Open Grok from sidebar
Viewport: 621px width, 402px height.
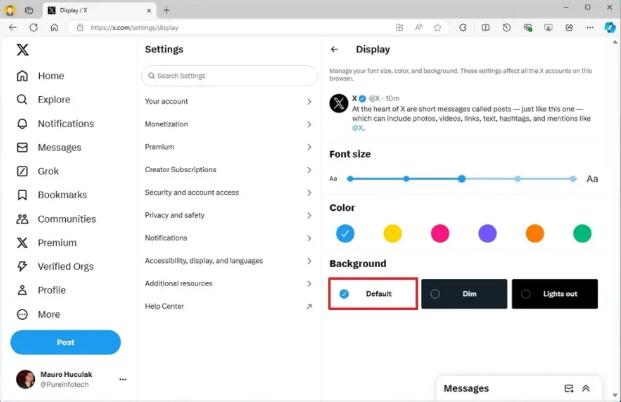[x=37, y=171]
